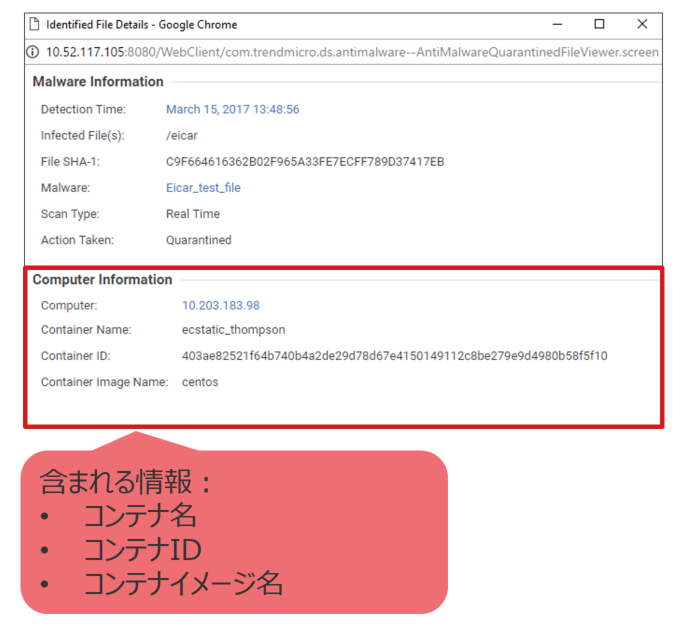The image size is (687, 635).
Task: Click the Quarantined action taken value
Action: (x=198, y=240)
